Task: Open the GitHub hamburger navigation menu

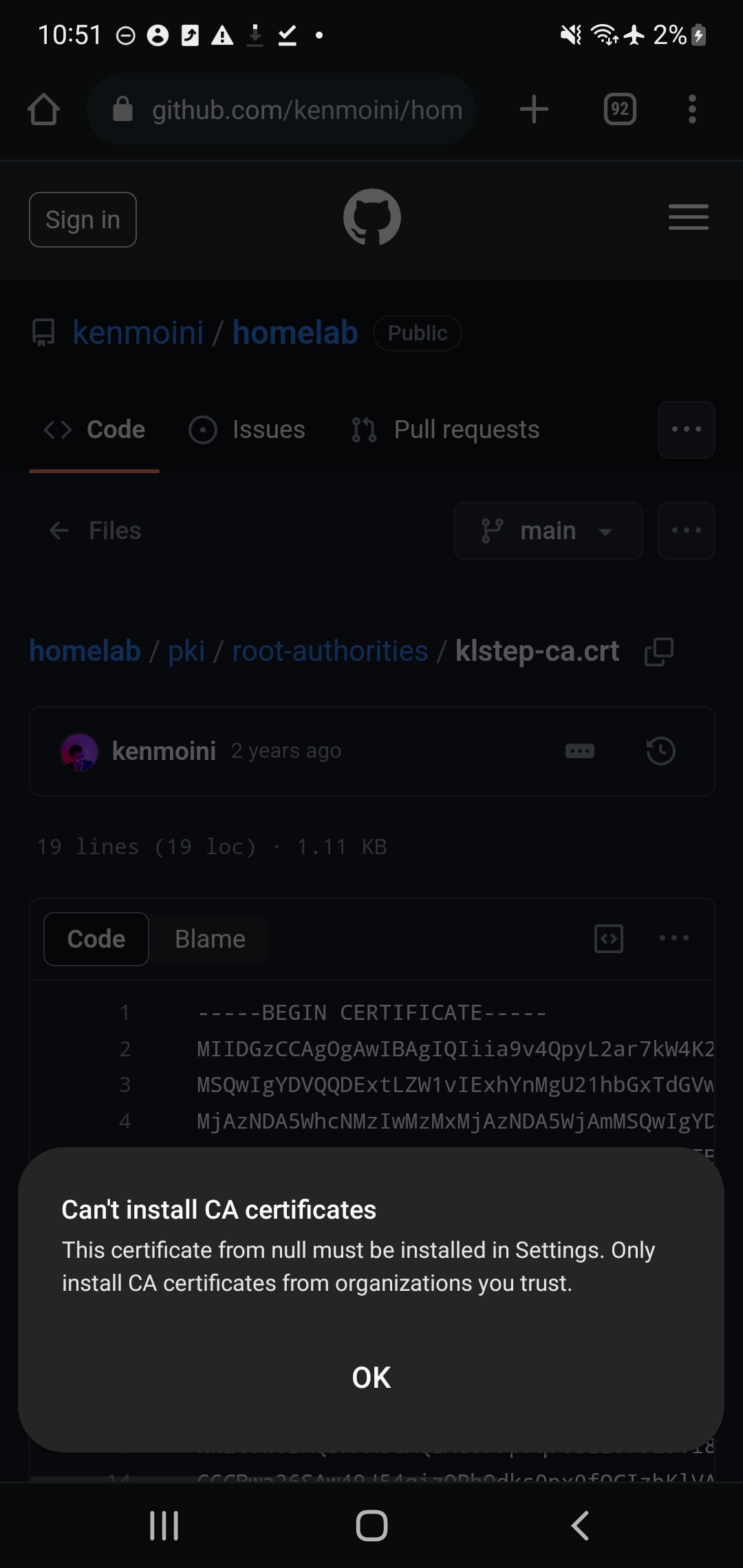Action: coord(688,217)
